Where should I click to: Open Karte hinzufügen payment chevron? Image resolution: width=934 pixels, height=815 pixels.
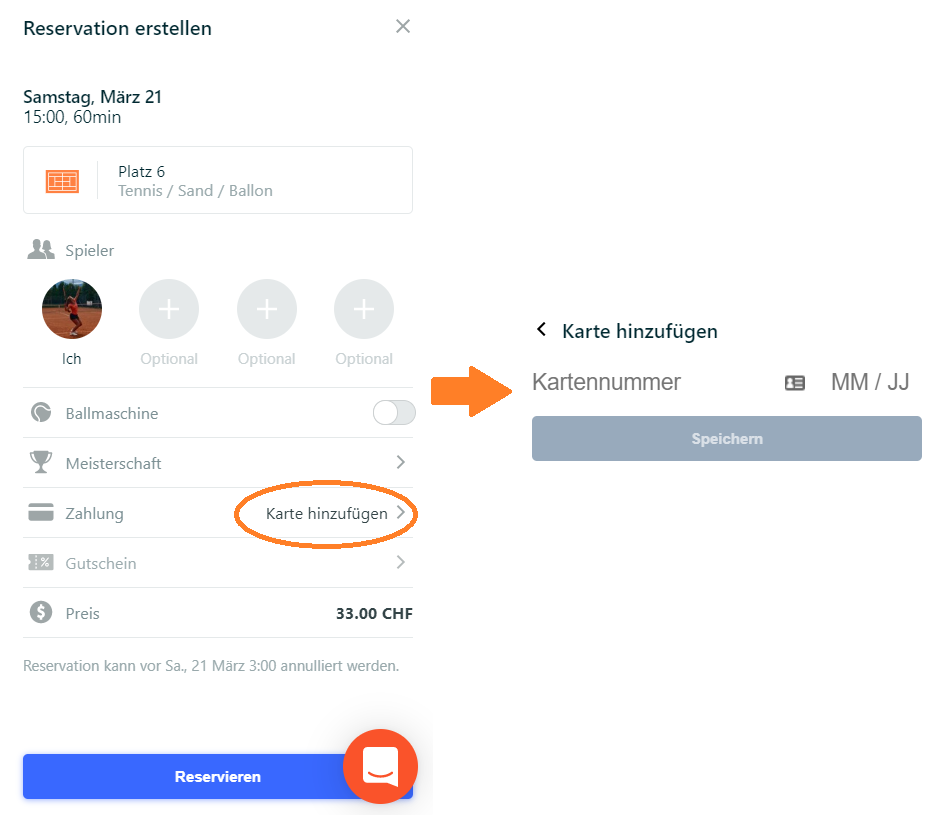point(401,512)
